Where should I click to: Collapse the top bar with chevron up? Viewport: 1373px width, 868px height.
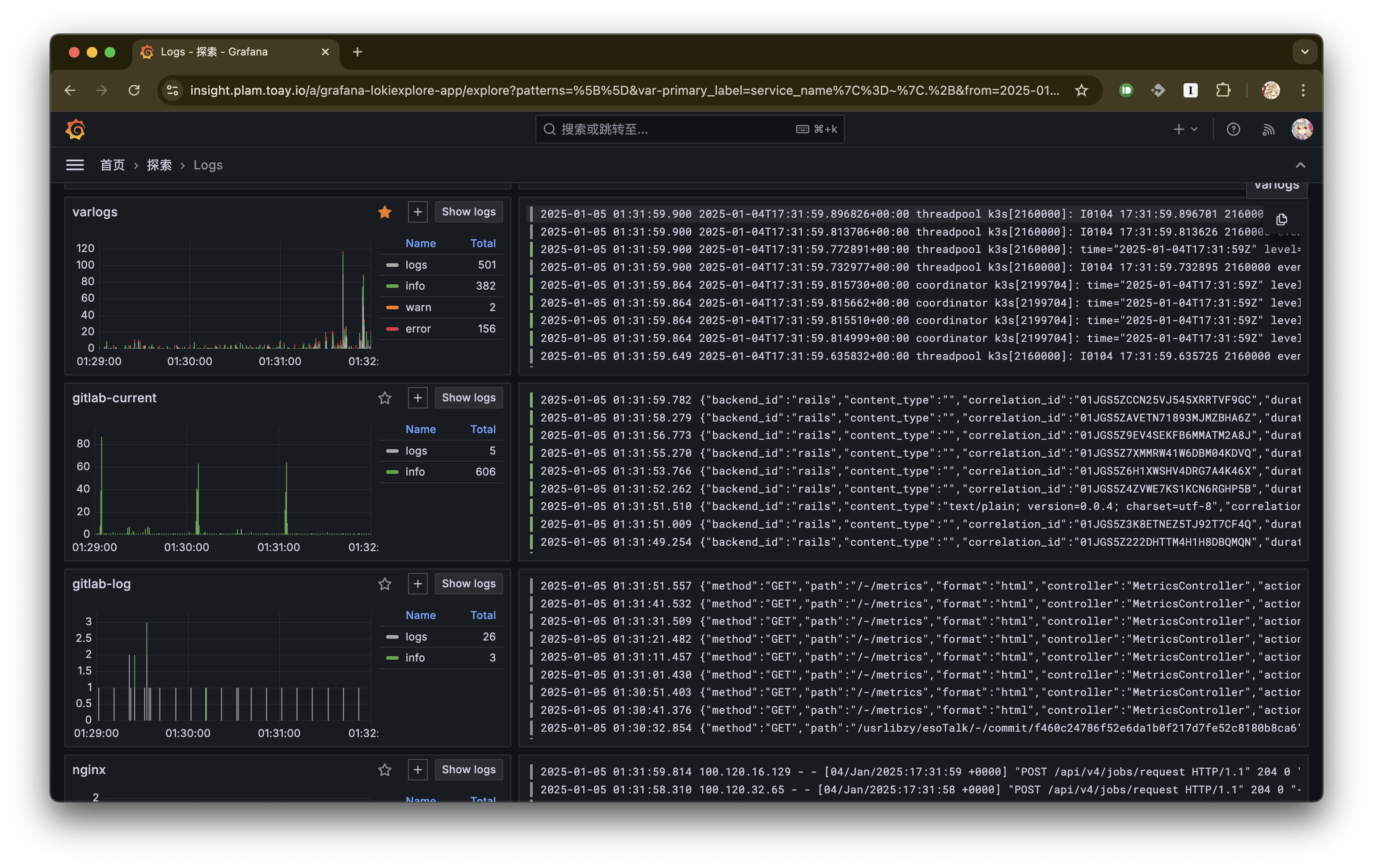(x=1300, y=165)
